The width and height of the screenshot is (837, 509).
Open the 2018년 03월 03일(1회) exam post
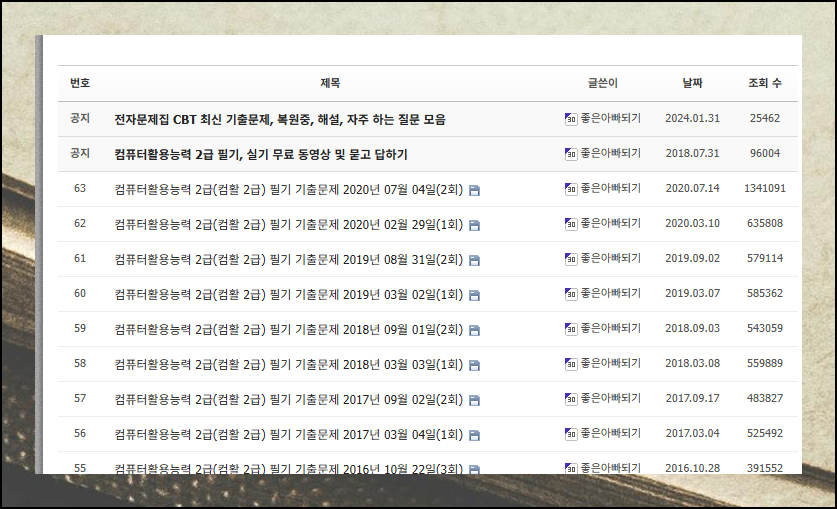click(288, 364)
